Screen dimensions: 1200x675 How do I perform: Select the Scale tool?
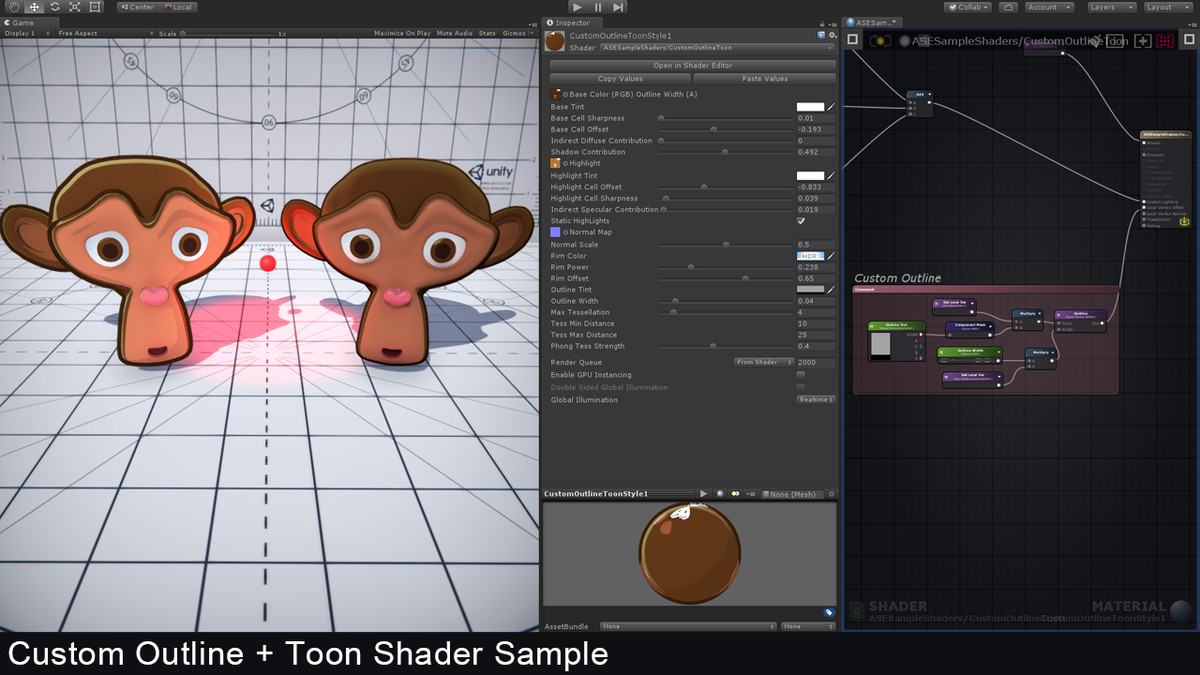pos(74,7)
